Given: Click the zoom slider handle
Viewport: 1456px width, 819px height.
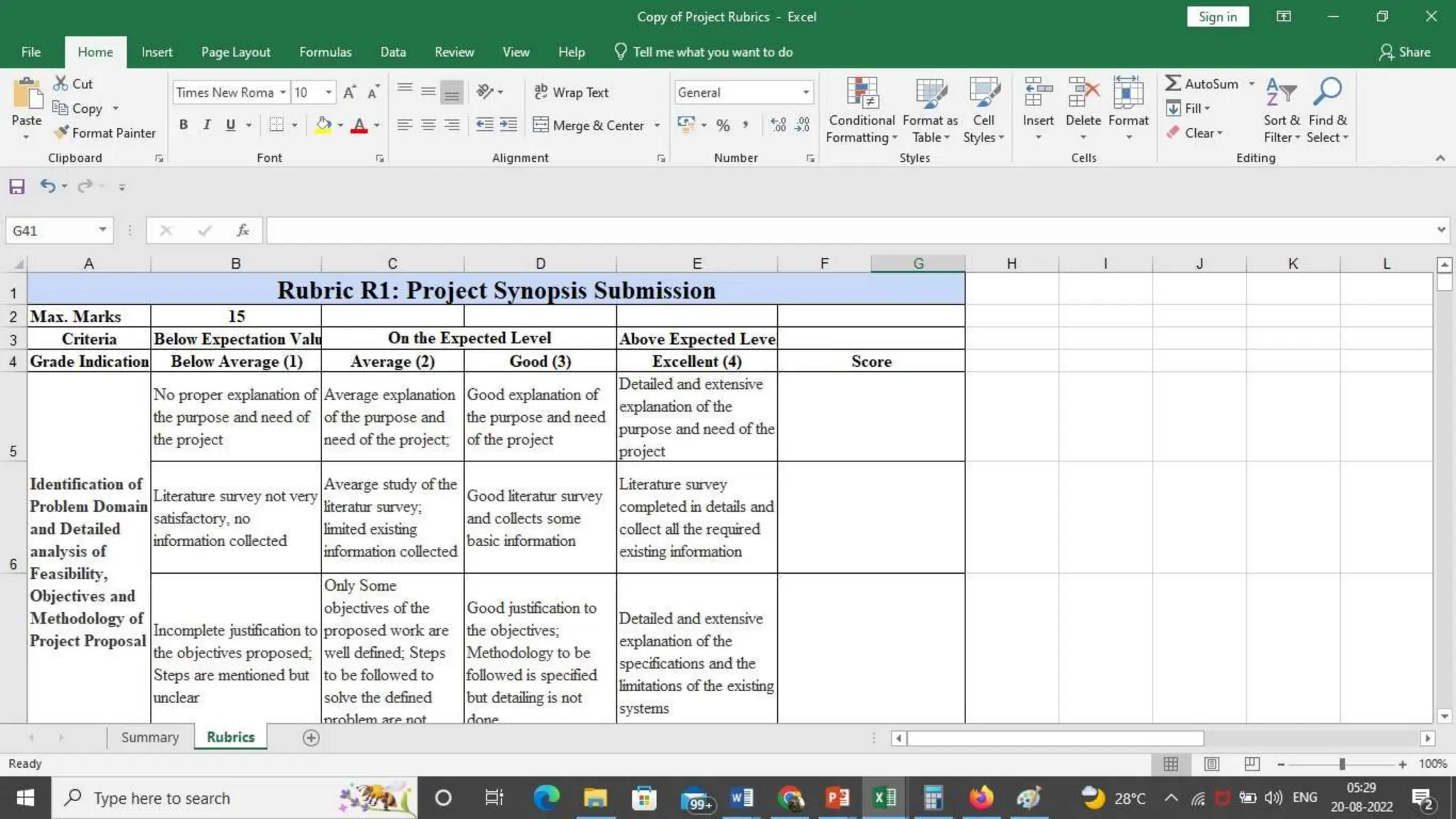Looking at the screenshot, I should (x=1342, y=764).
